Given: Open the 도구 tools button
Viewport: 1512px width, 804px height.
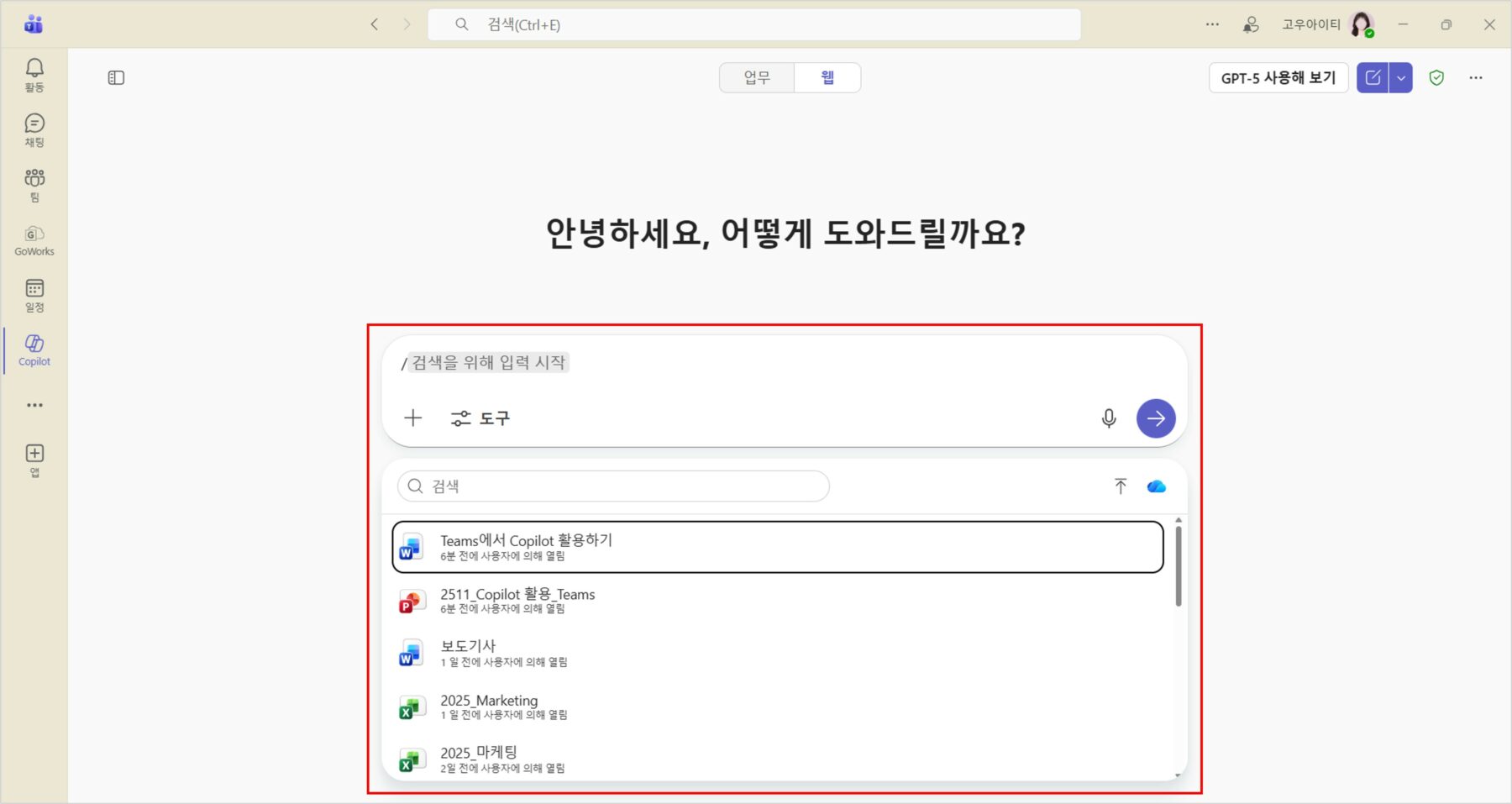Looking at the screenshot, I should coord(480,418).
